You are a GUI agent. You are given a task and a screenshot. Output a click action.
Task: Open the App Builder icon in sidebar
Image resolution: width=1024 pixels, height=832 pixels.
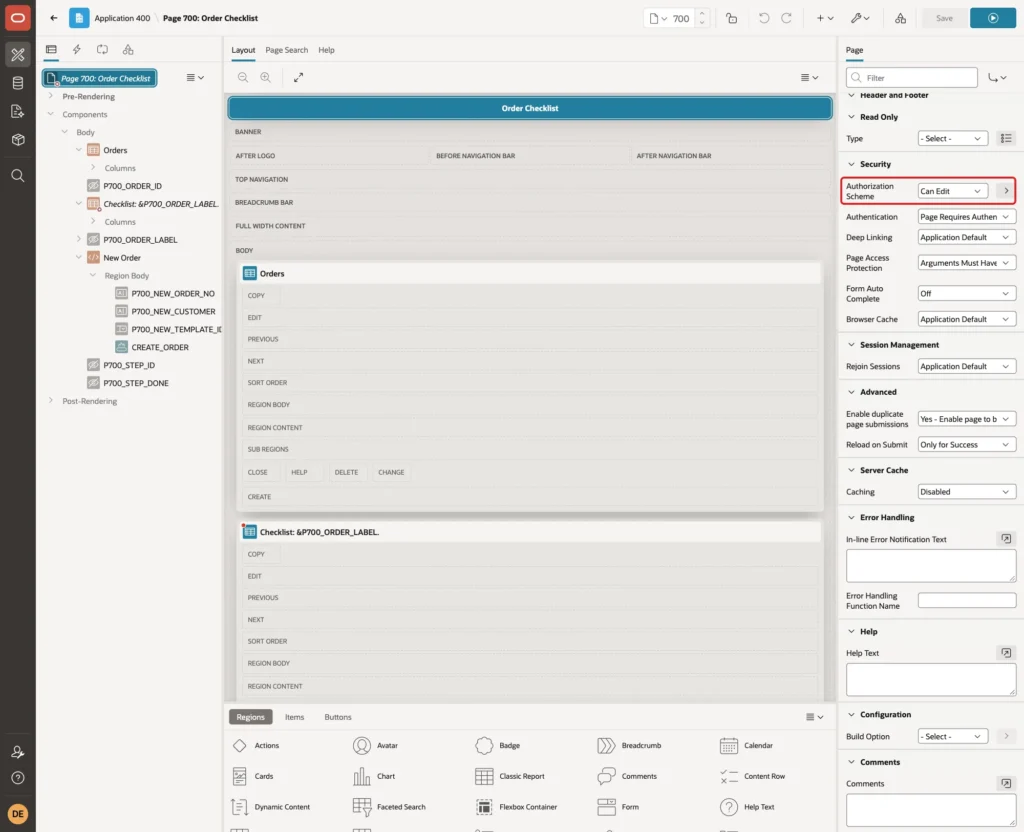pos(18,54)
